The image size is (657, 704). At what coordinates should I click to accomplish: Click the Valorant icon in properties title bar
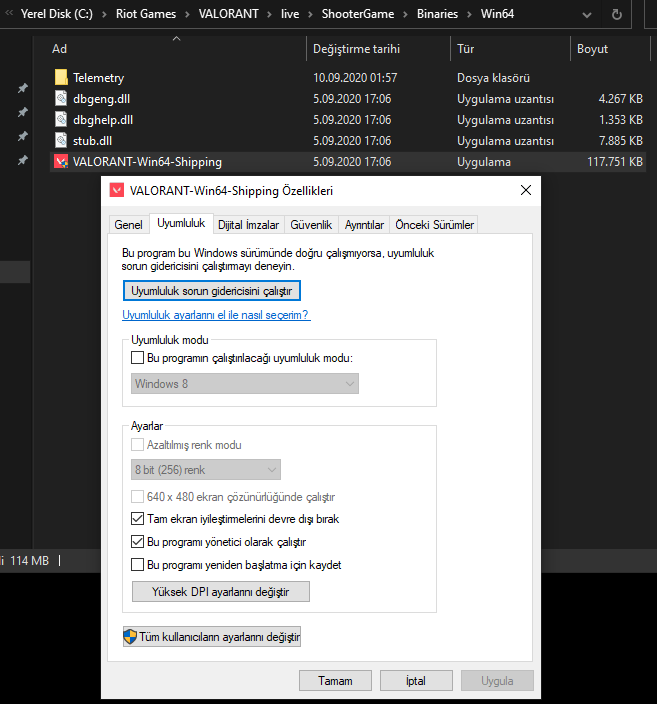[x=117, y=190]
